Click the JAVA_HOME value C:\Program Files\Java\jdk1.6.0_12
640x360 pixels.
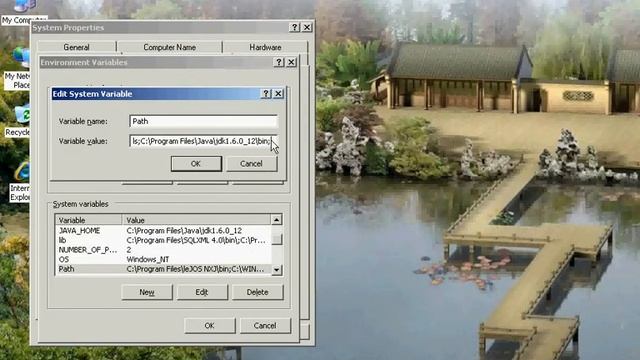[184, 231]
